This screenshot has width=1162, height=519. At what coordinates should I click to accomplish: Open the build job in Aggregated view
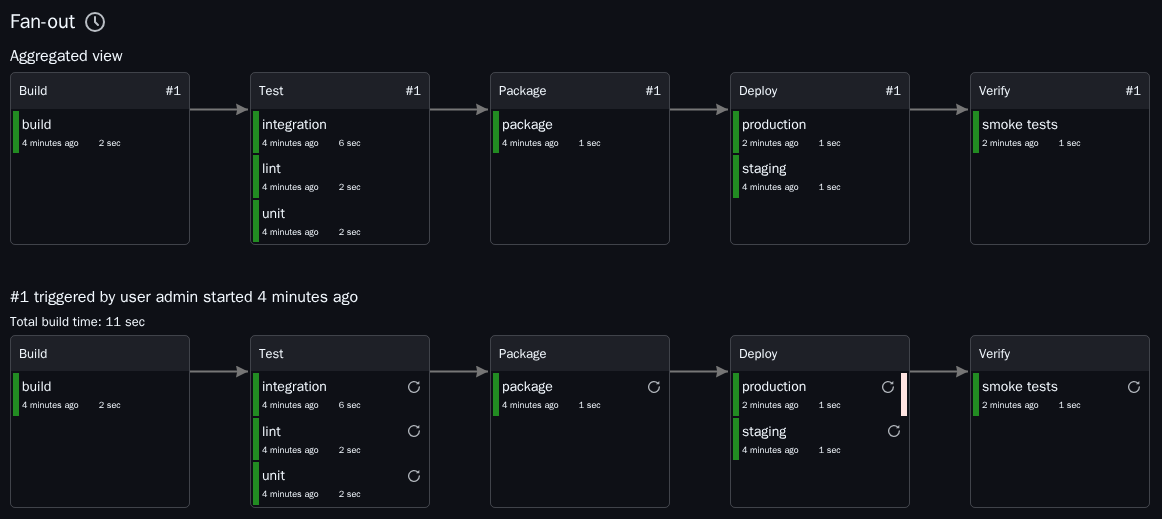click(x=36, y=125)
